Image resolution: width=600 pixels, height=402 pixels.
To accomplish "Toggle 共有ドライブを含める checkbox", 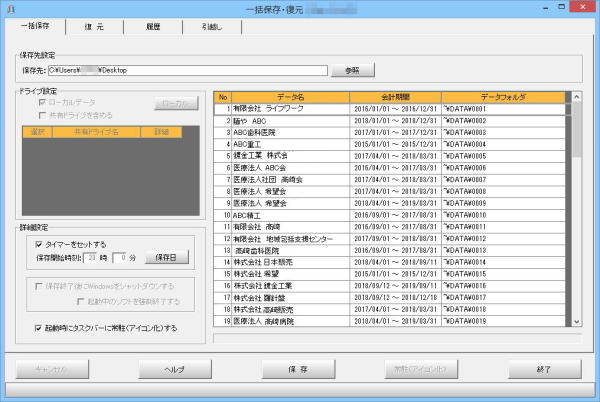I will 42,116.
